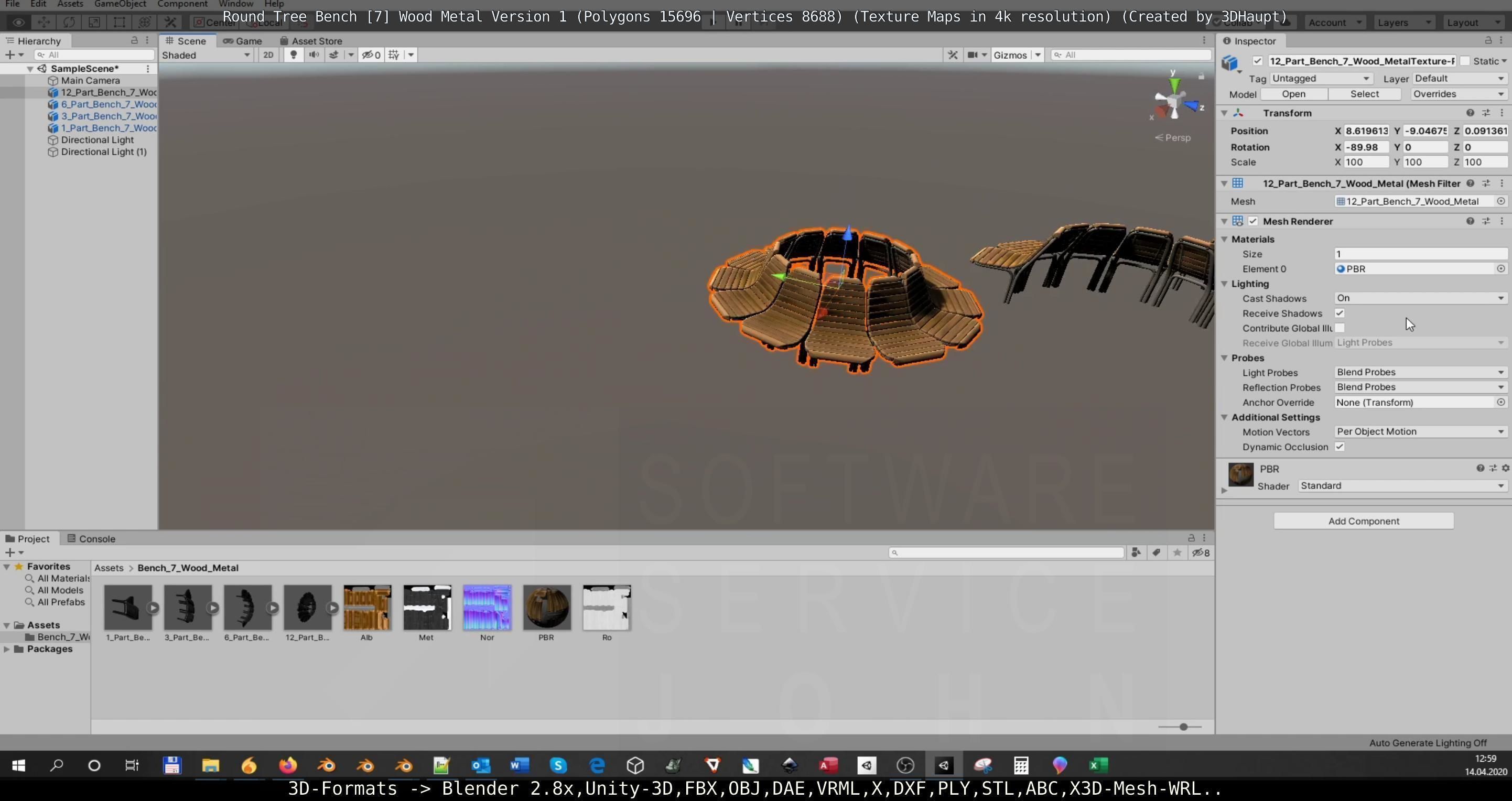This screenshot has height=801, width=1512.
Task: Collapse the SampleScene hierarchy node
Action: 30,69
